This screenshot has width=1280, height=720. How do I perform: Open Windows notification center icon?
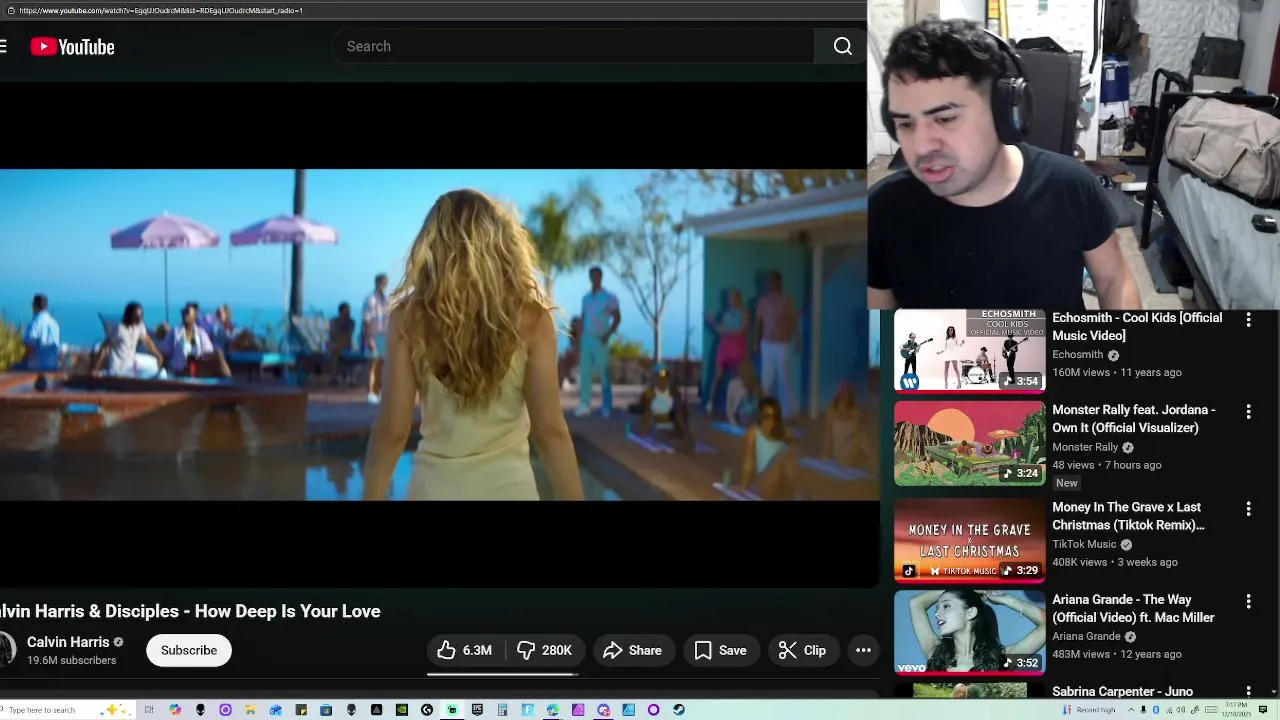click(1263, 710)
